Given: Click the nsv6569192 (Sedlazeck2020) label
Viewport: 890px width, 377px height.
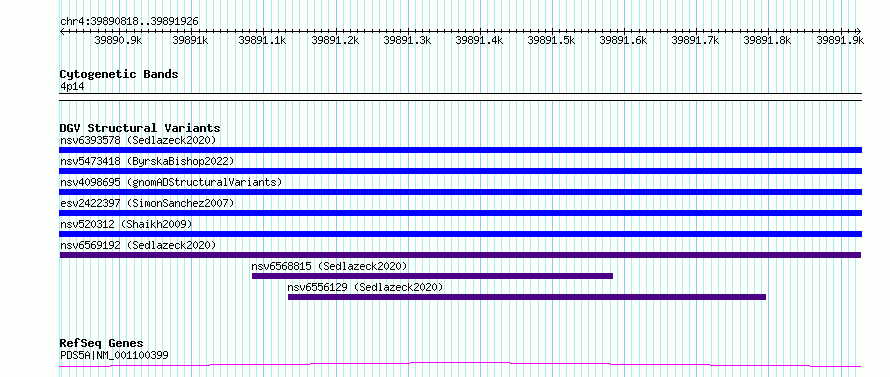Looking at the screenshot, I should tap(138, 245).
